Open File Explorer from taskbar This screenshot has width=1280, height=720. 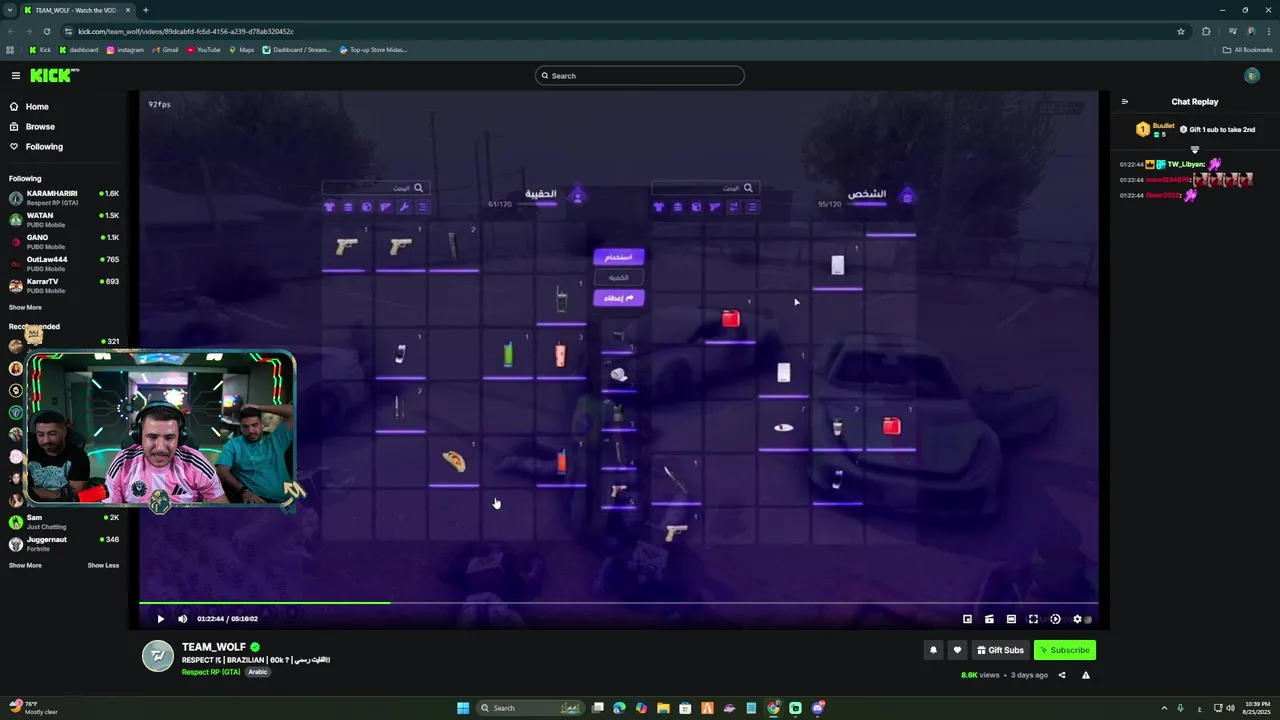[663, 708]
